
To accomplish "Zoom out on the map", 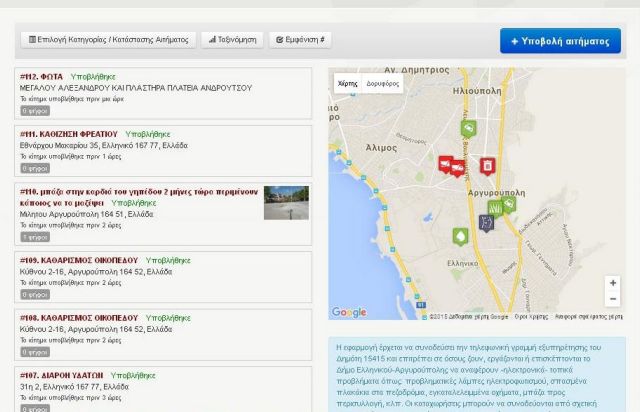I will pos(612,299).
